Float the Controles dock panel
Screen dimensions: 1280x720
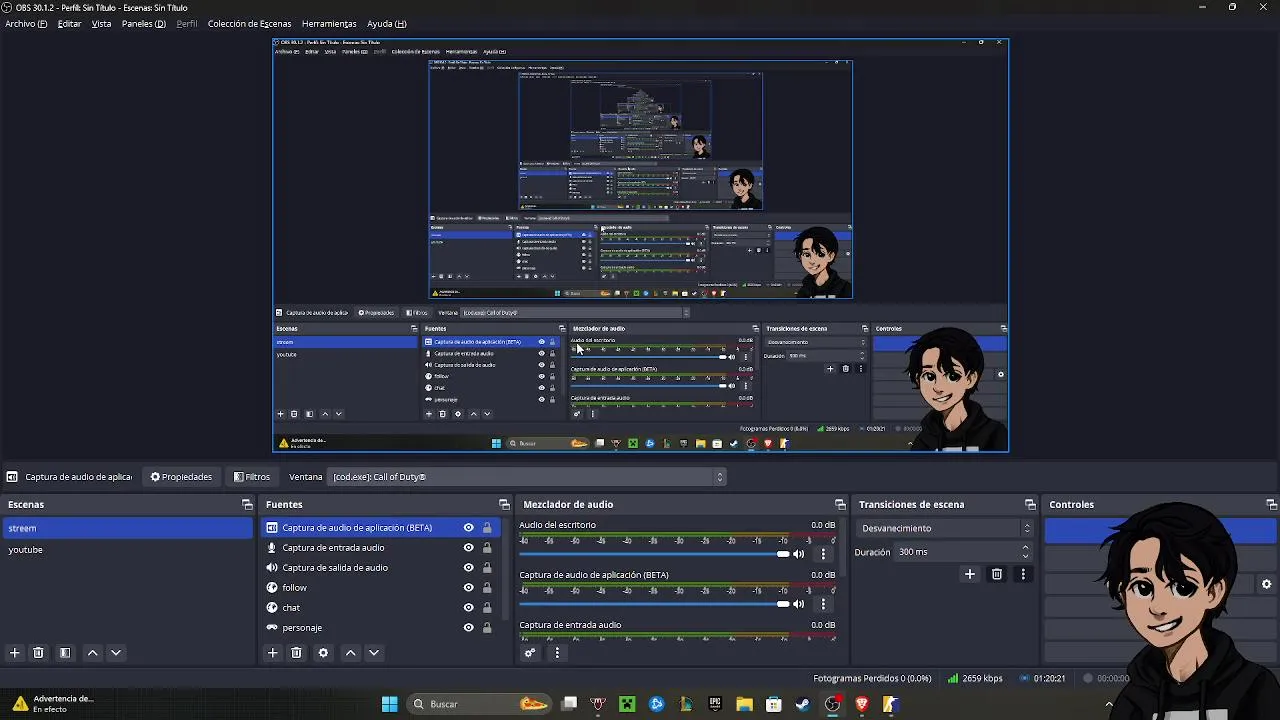point(1271,505)
